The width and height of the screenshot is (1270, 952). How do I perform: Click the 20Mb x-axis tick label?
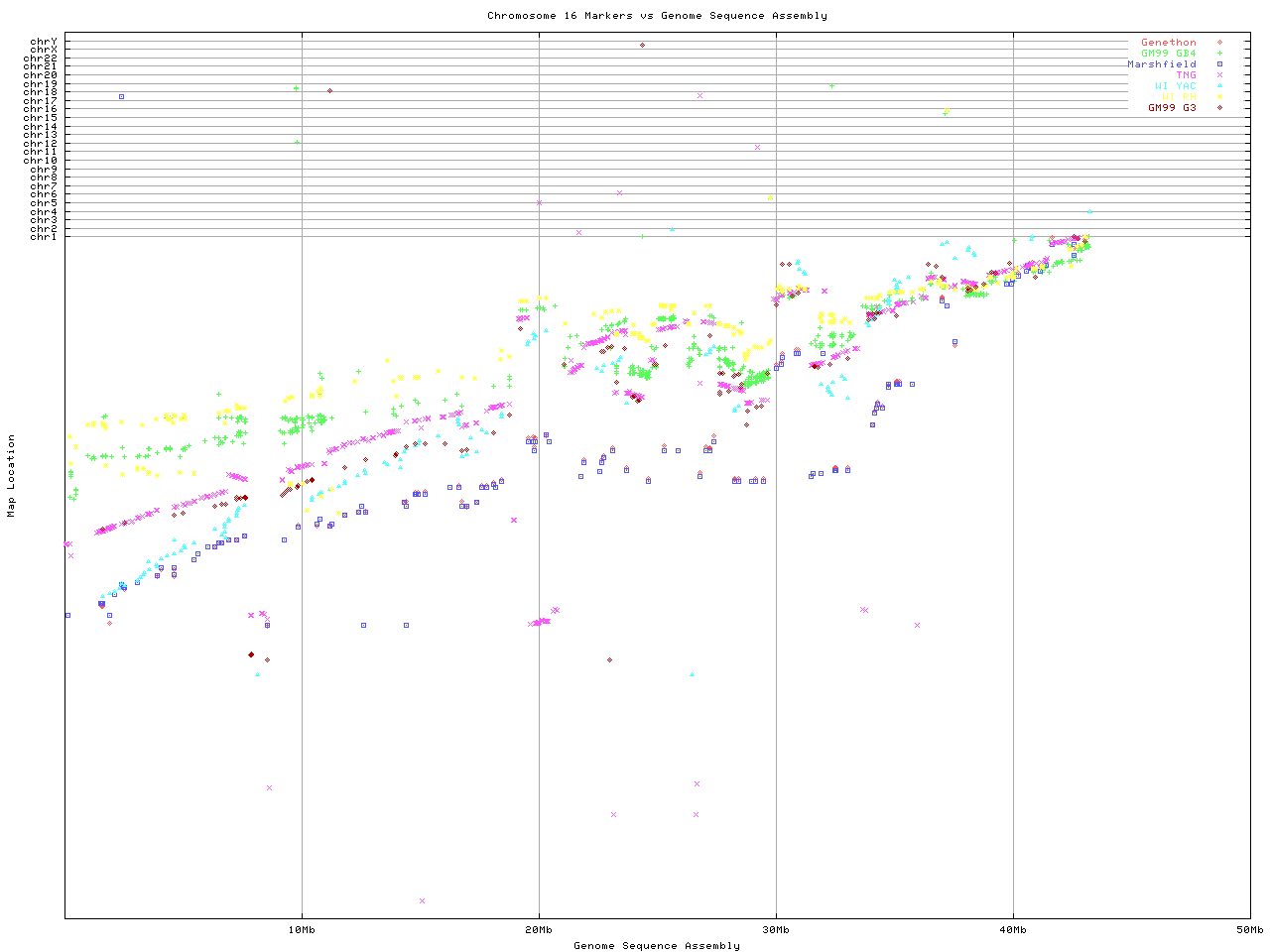pyautogui.click(x=539, y=929)
